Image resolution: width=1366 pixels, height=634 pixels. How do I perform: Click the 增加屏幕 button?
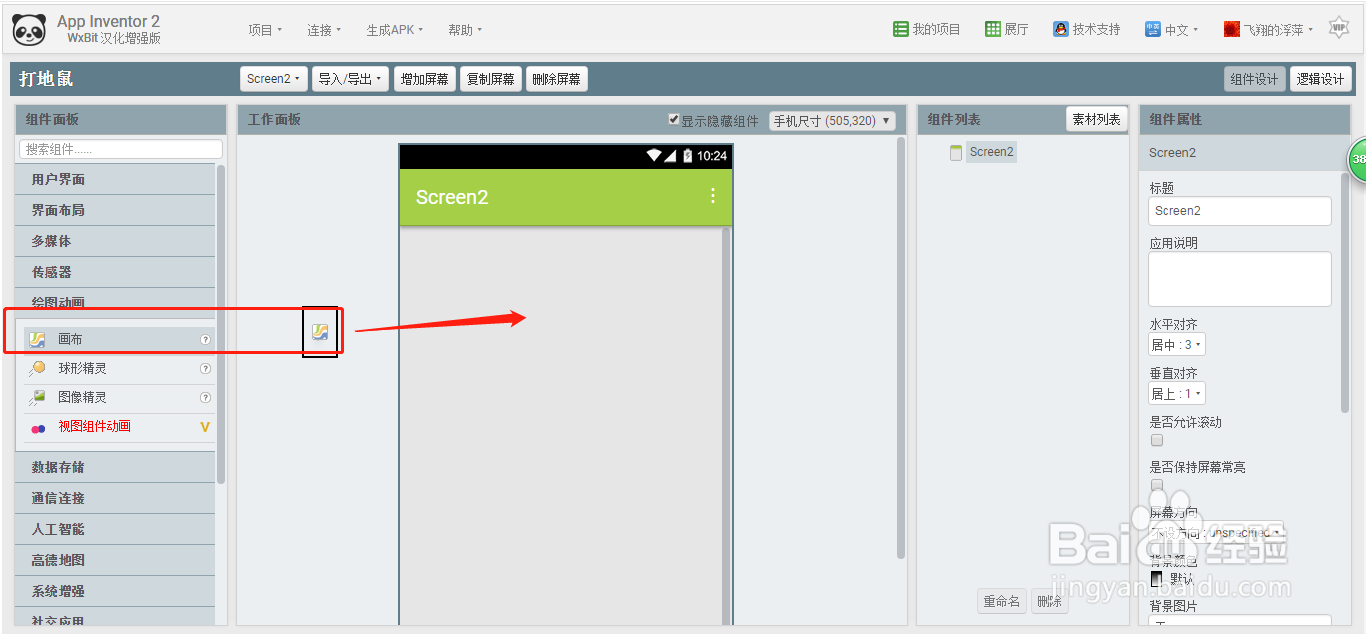(x=425, y=79)
